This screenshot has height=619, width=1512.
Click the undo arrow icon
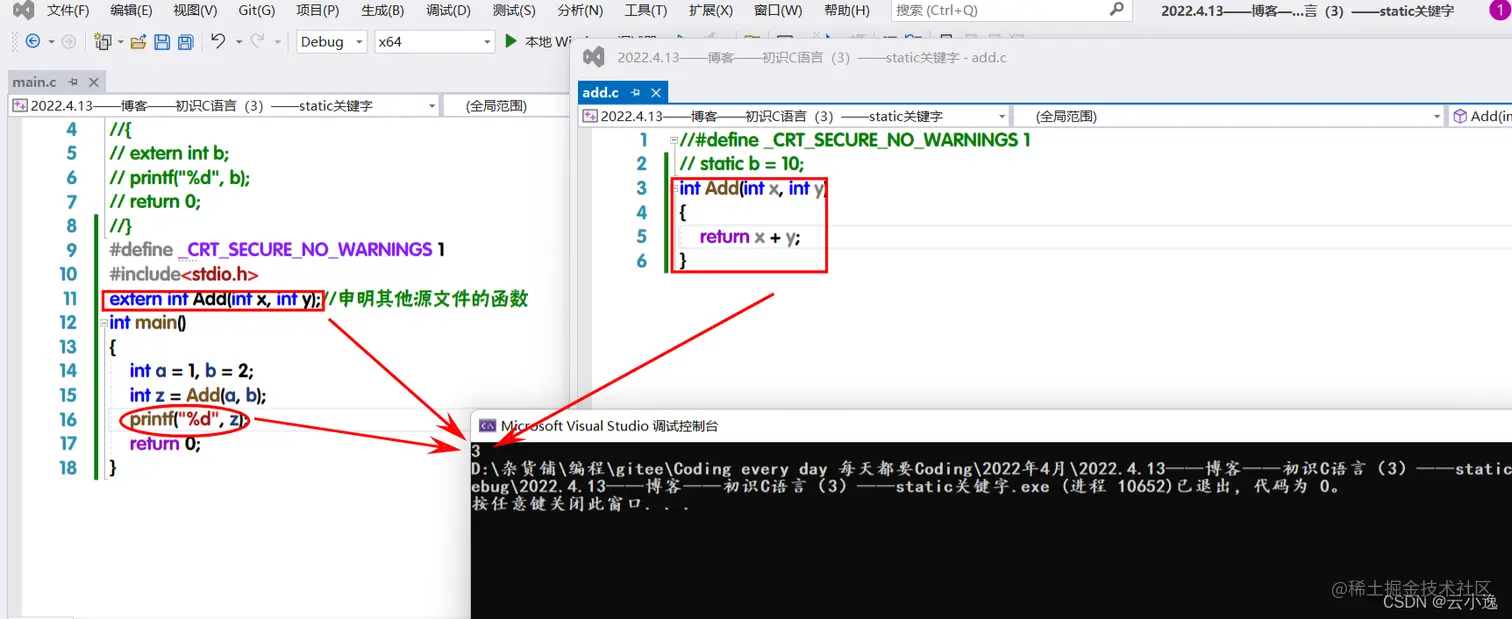218,42
